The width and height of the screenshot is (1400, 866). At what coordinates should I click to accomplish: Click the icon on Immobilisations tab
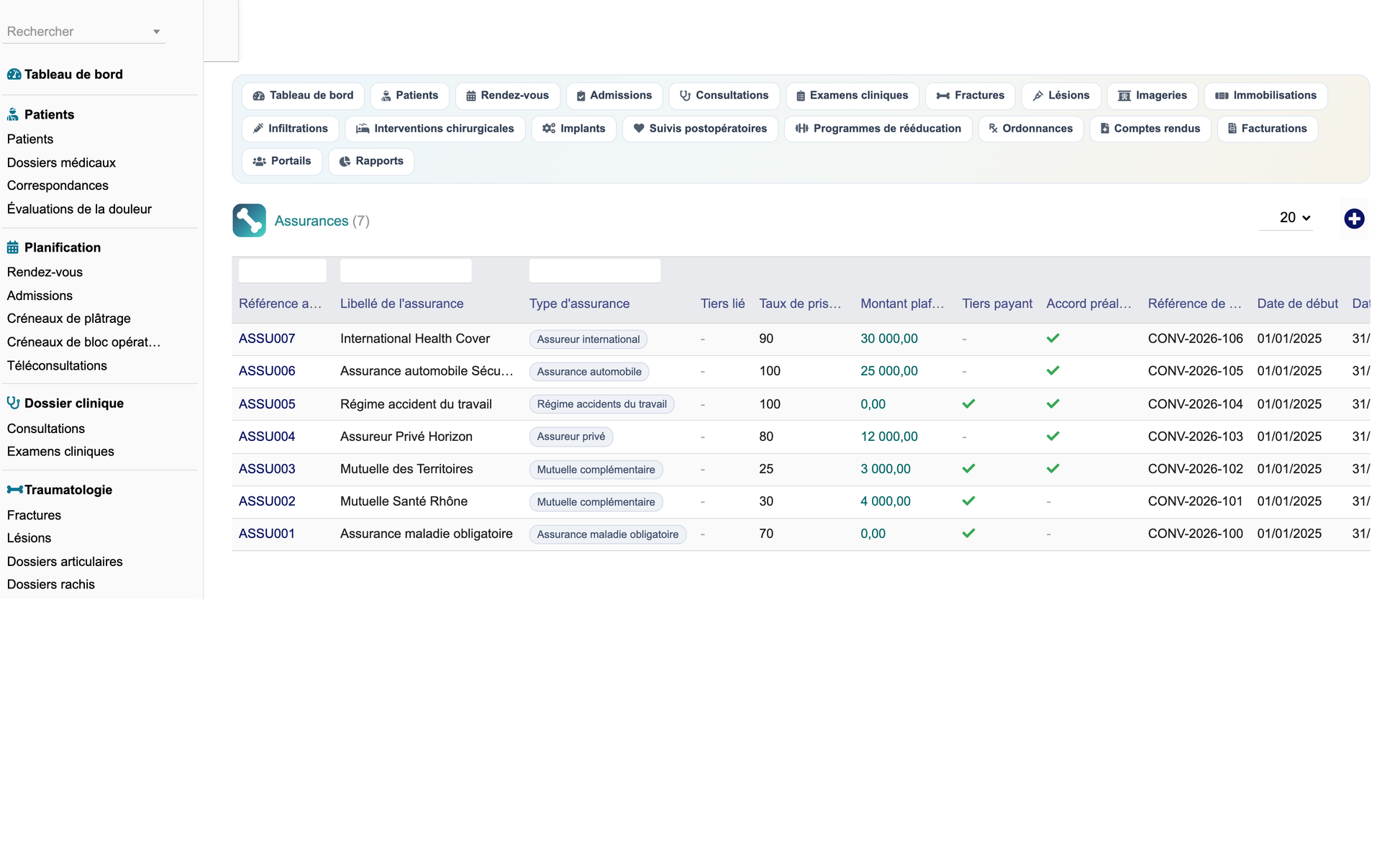(1222, 96)
